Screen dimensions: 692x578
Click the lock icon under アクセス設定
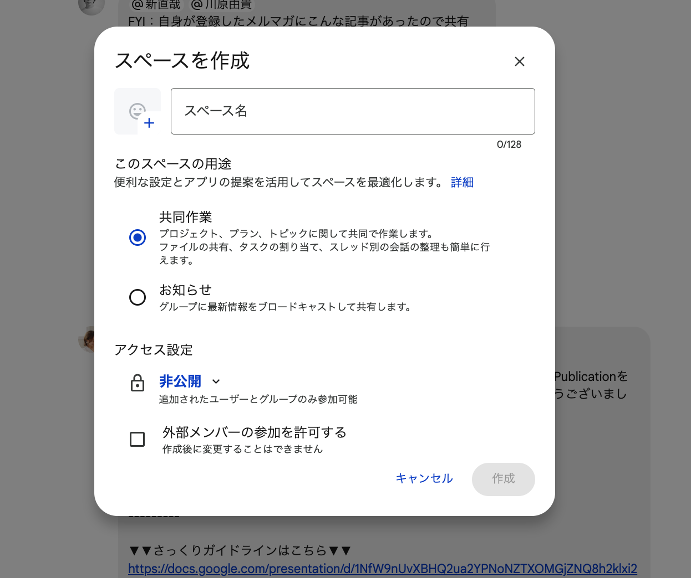click(x=137, y=383)
